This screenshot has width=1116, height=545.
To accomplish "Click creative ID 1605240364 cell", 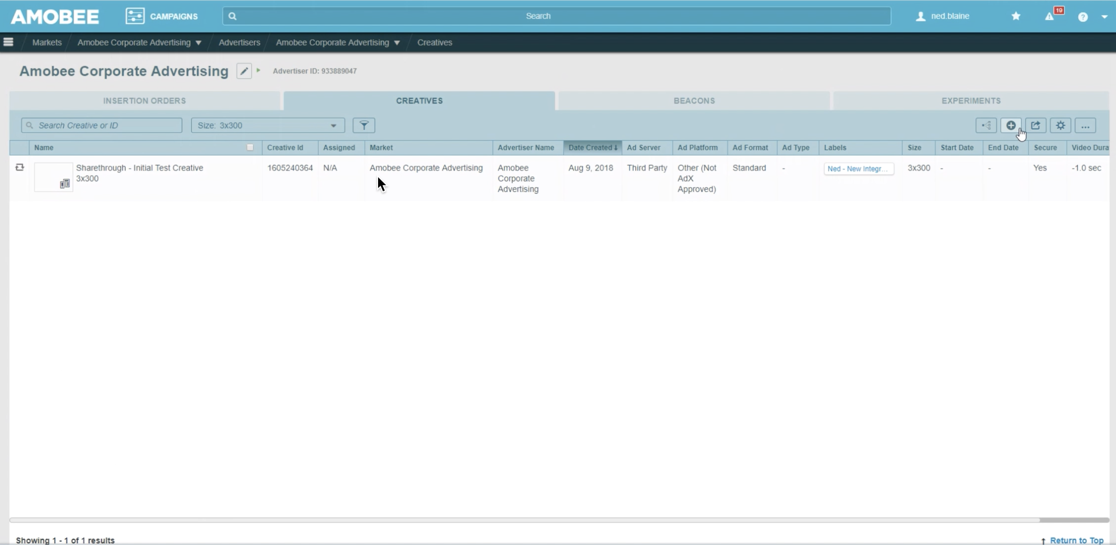I will pos(290,168).
